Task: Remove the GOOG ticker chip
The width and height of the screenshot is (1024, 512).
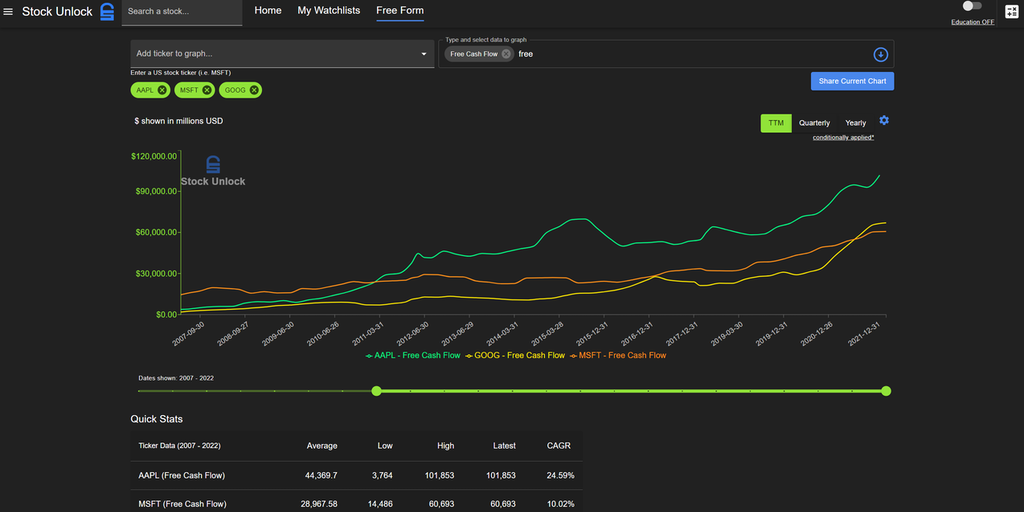Action: tap(254, 90)
